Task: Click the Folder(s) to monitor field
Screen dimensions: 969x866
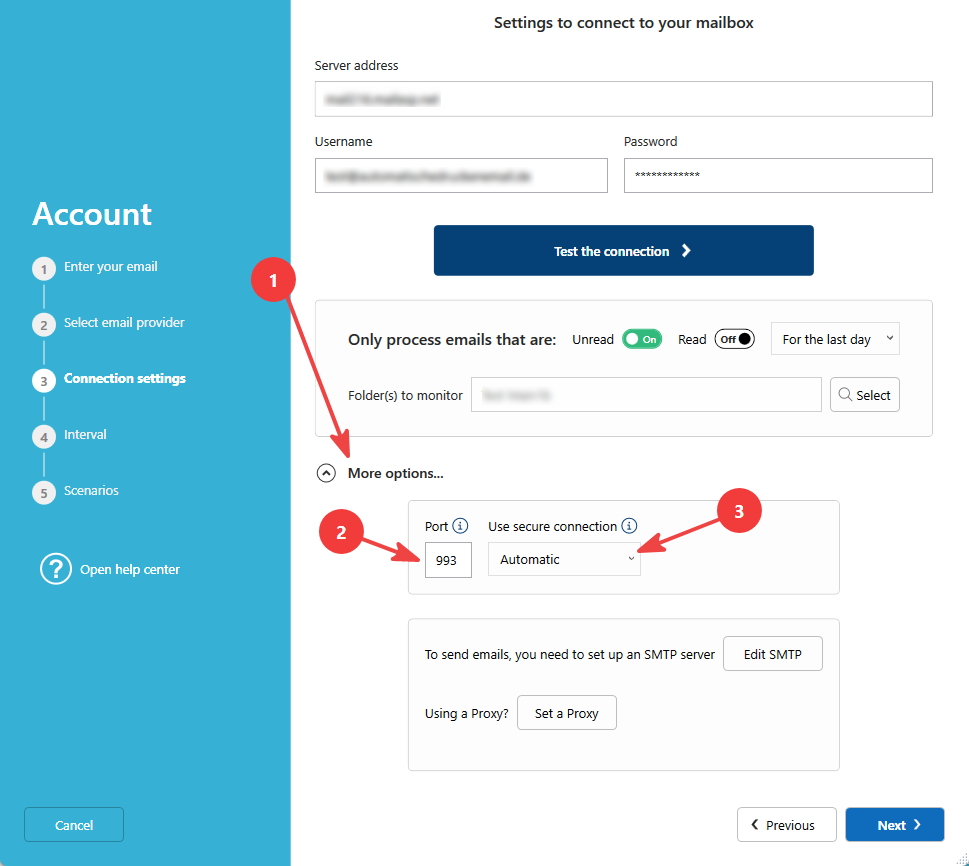Action: pos(646,394)
